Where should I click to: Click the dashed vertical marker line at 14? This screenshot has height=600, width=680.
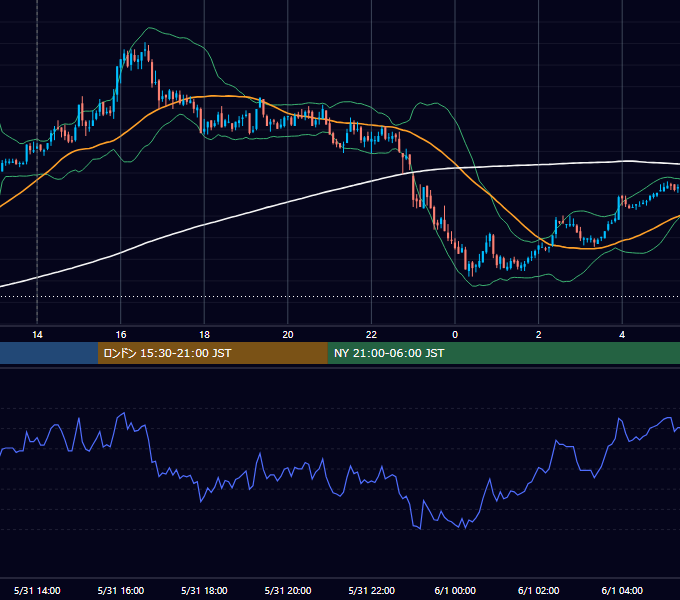coord(37,162)
